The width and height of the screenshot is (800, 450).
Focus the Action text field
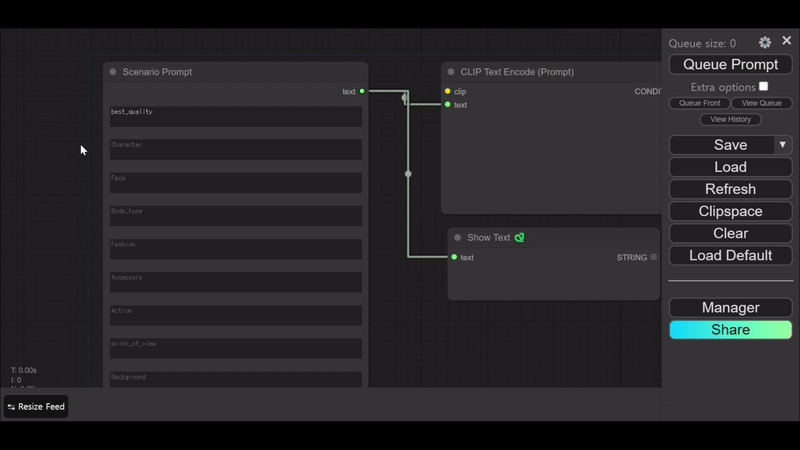(x=236, y=315)
